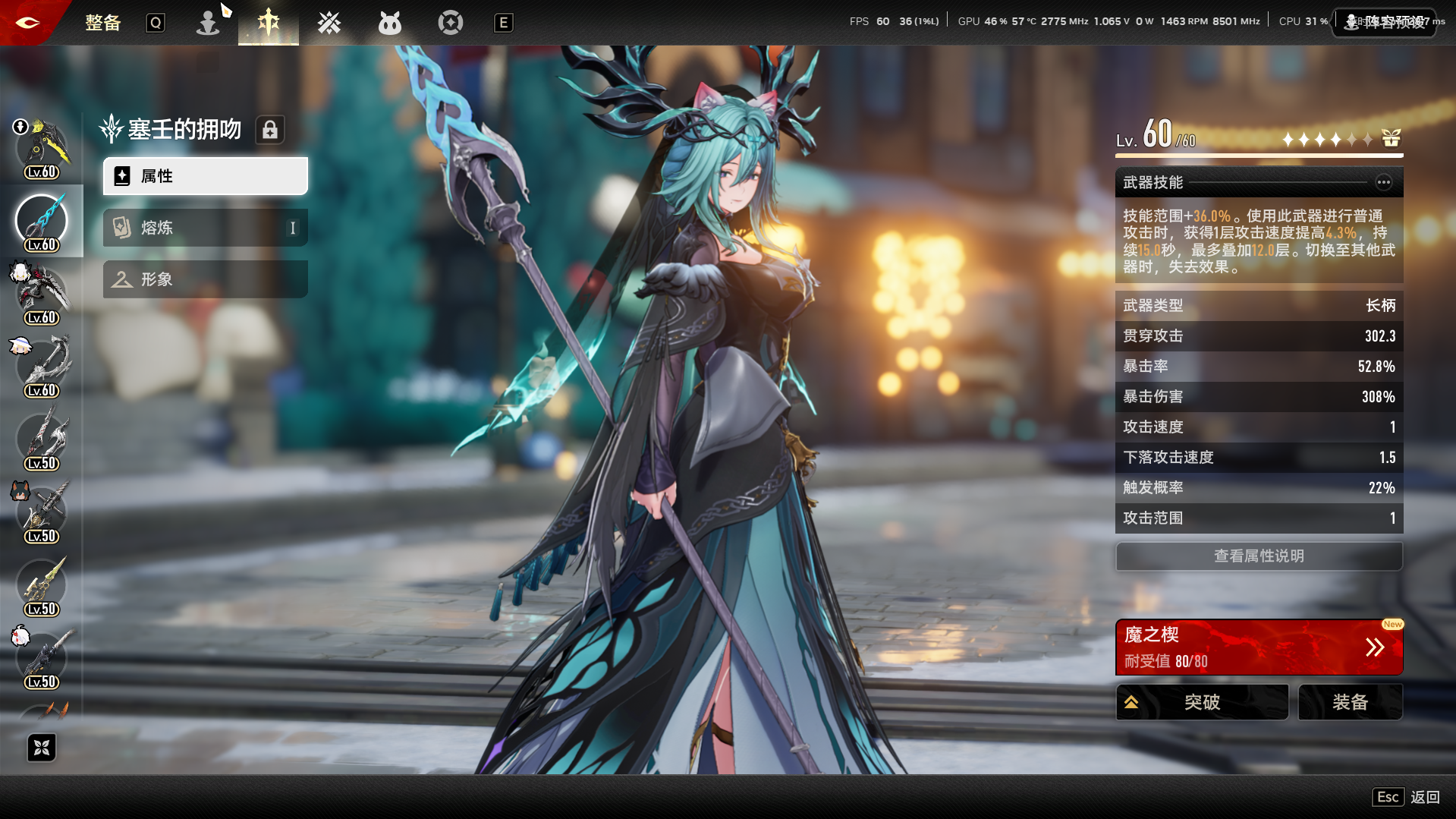
Task: Expand the red 魔之楔 panel
Action: pyautogui.click(x=1259, y=647)
